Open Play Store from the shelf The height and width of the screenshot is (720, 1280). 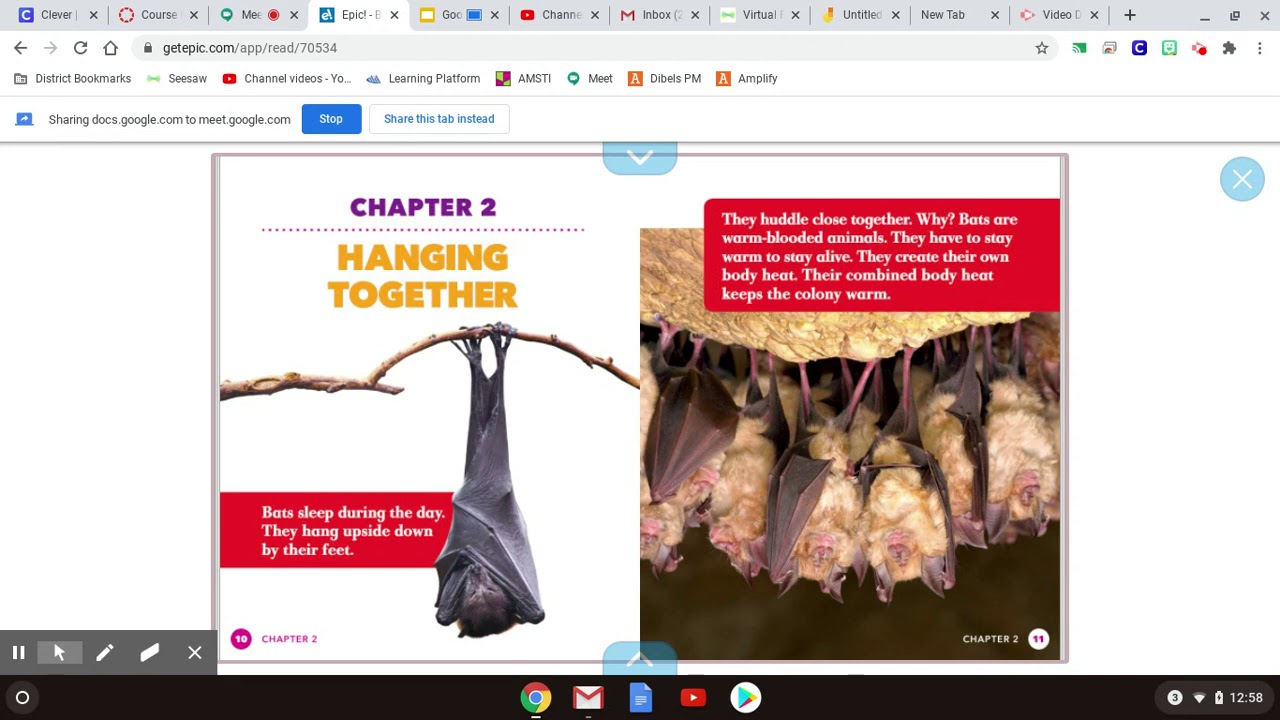[745, 698]
